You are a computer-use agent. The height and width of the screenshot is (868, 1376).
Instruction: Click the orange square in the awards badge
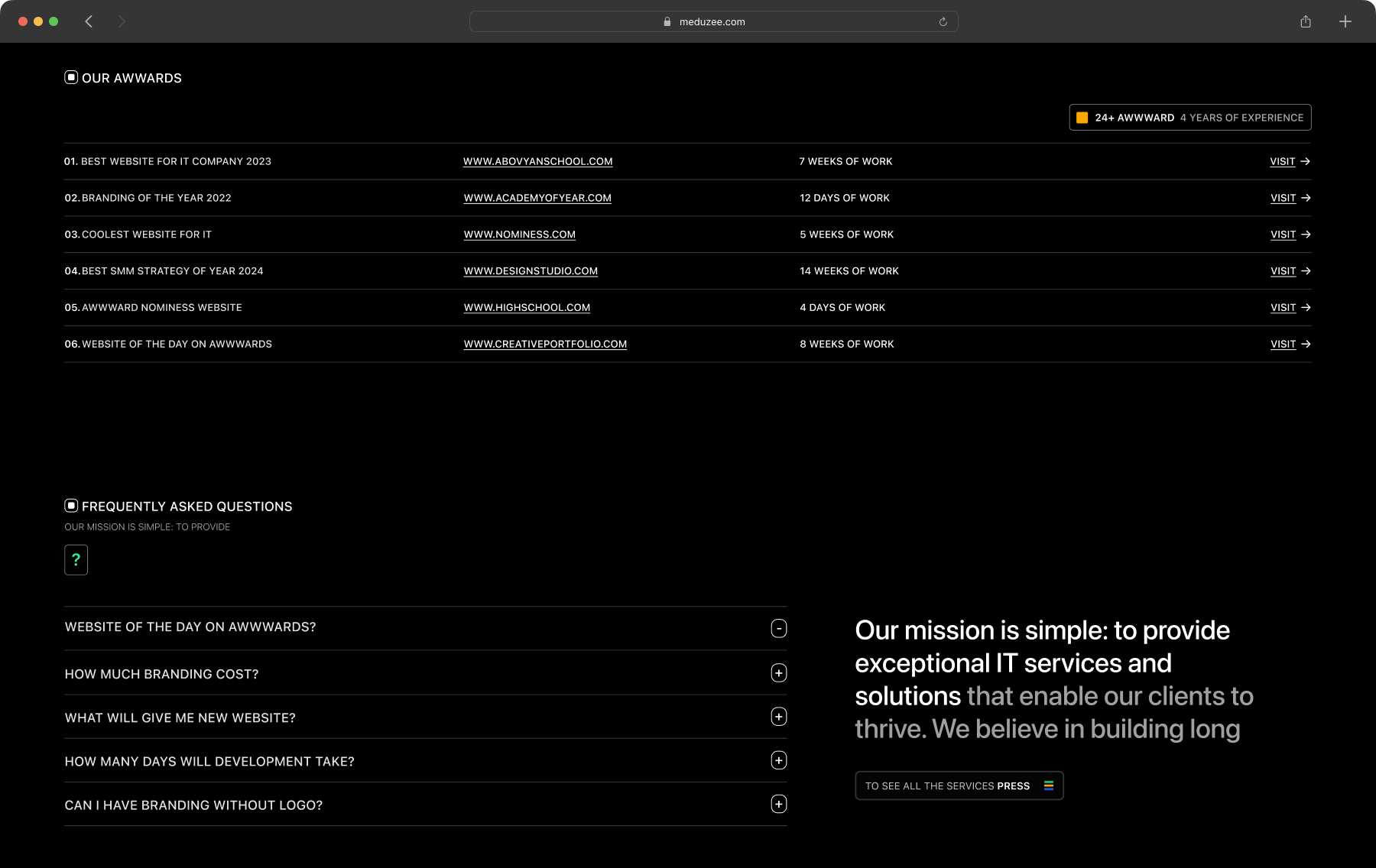point(1082,118)
